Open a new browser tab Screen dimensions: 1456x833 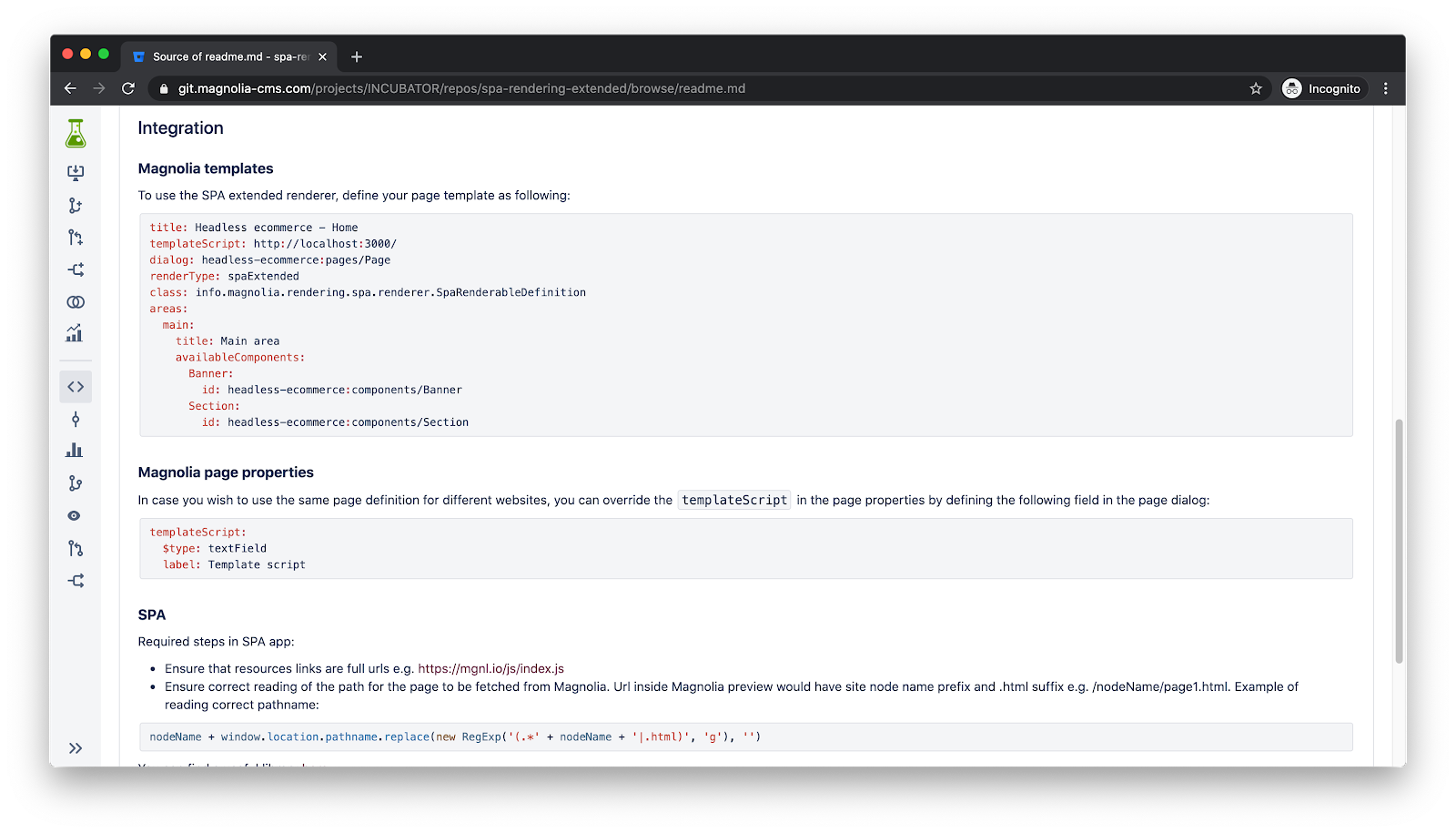pos(357,56)
